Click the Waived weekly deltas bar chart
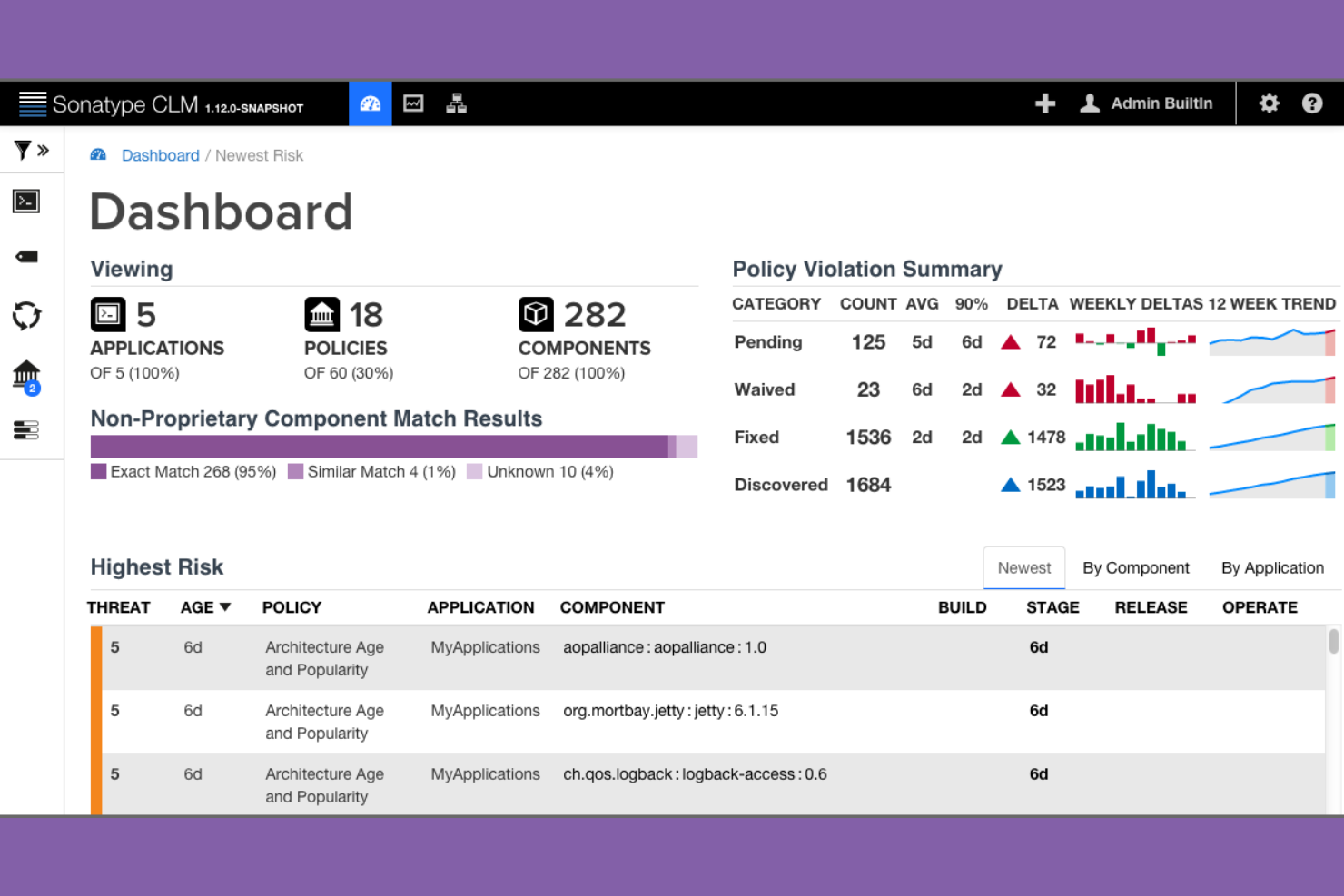Image resolution: width=1344 pixels, height=896 pixels. pyautogui.click(x=1135, y=389)
